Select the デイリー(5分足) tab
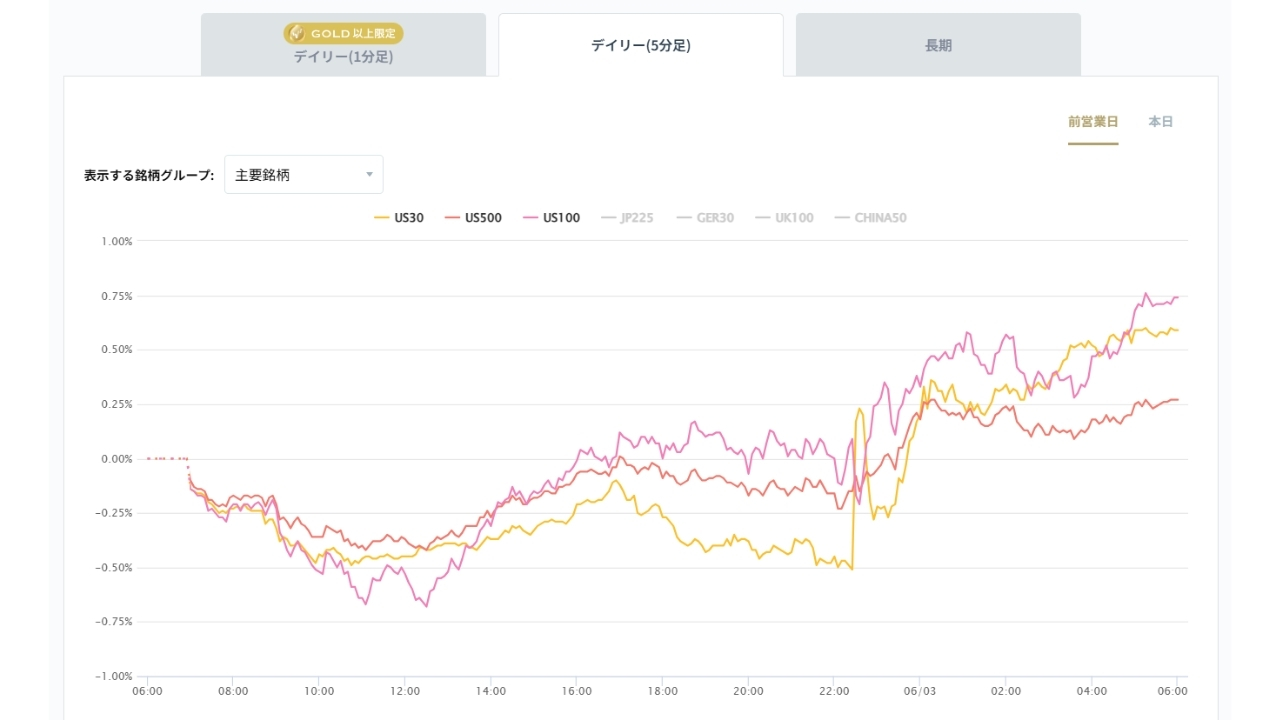1280x720 pixels. coord(641,45)
